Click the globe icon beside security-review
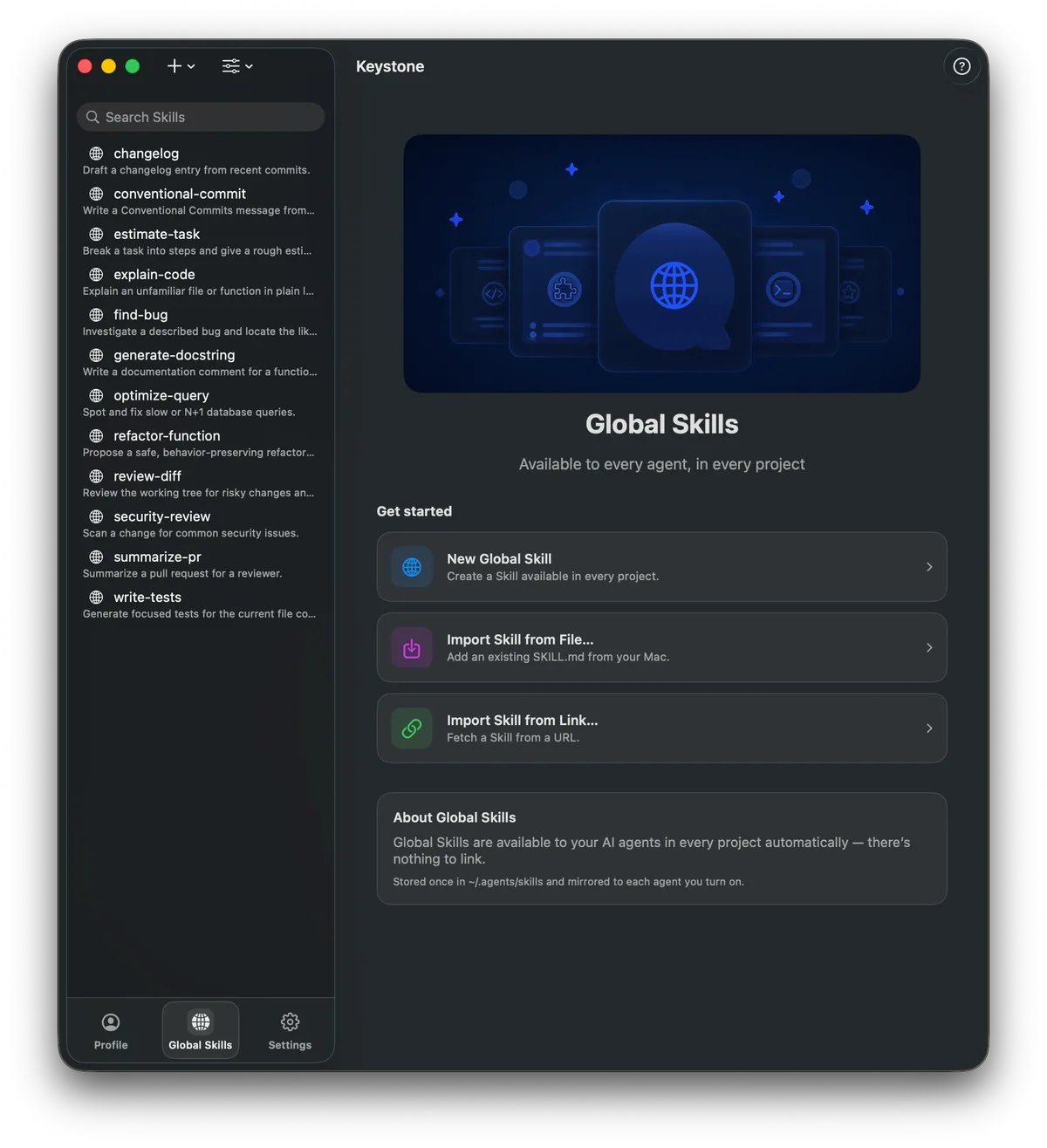Screen dimensions: 1047x1148 pos(96,516)
